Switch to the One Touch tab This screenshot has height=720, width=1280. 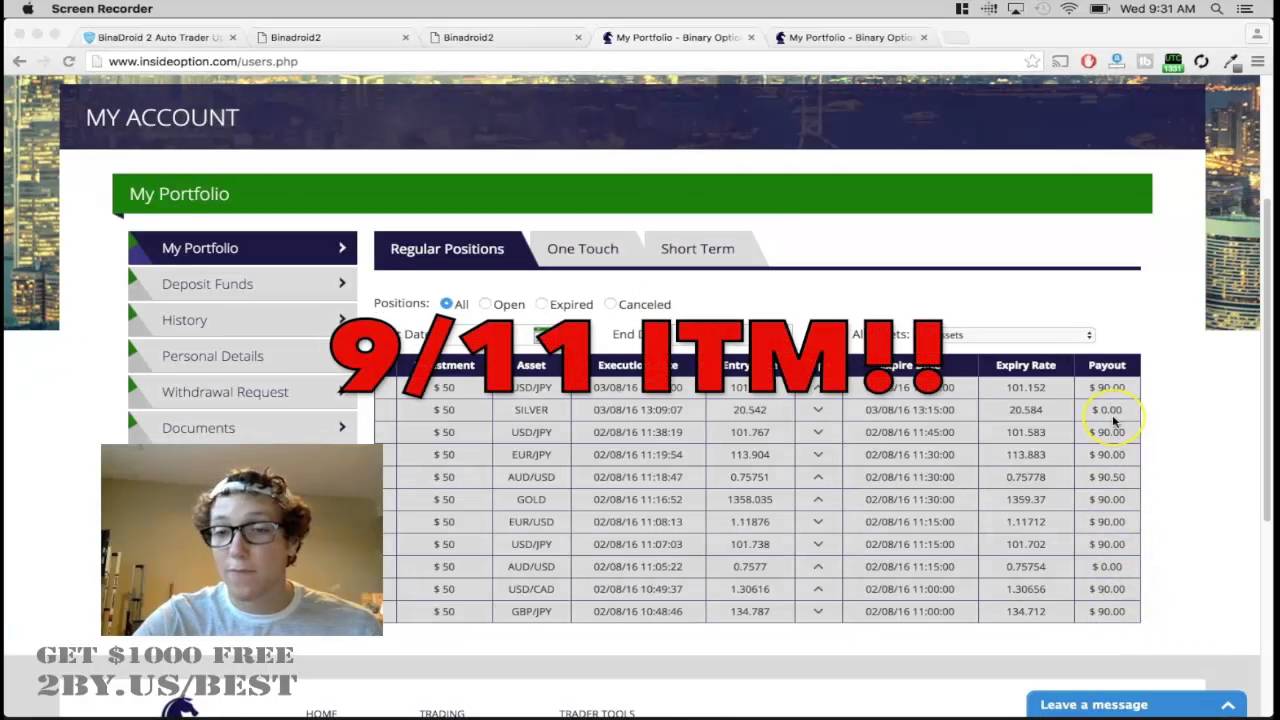point(583,249)
